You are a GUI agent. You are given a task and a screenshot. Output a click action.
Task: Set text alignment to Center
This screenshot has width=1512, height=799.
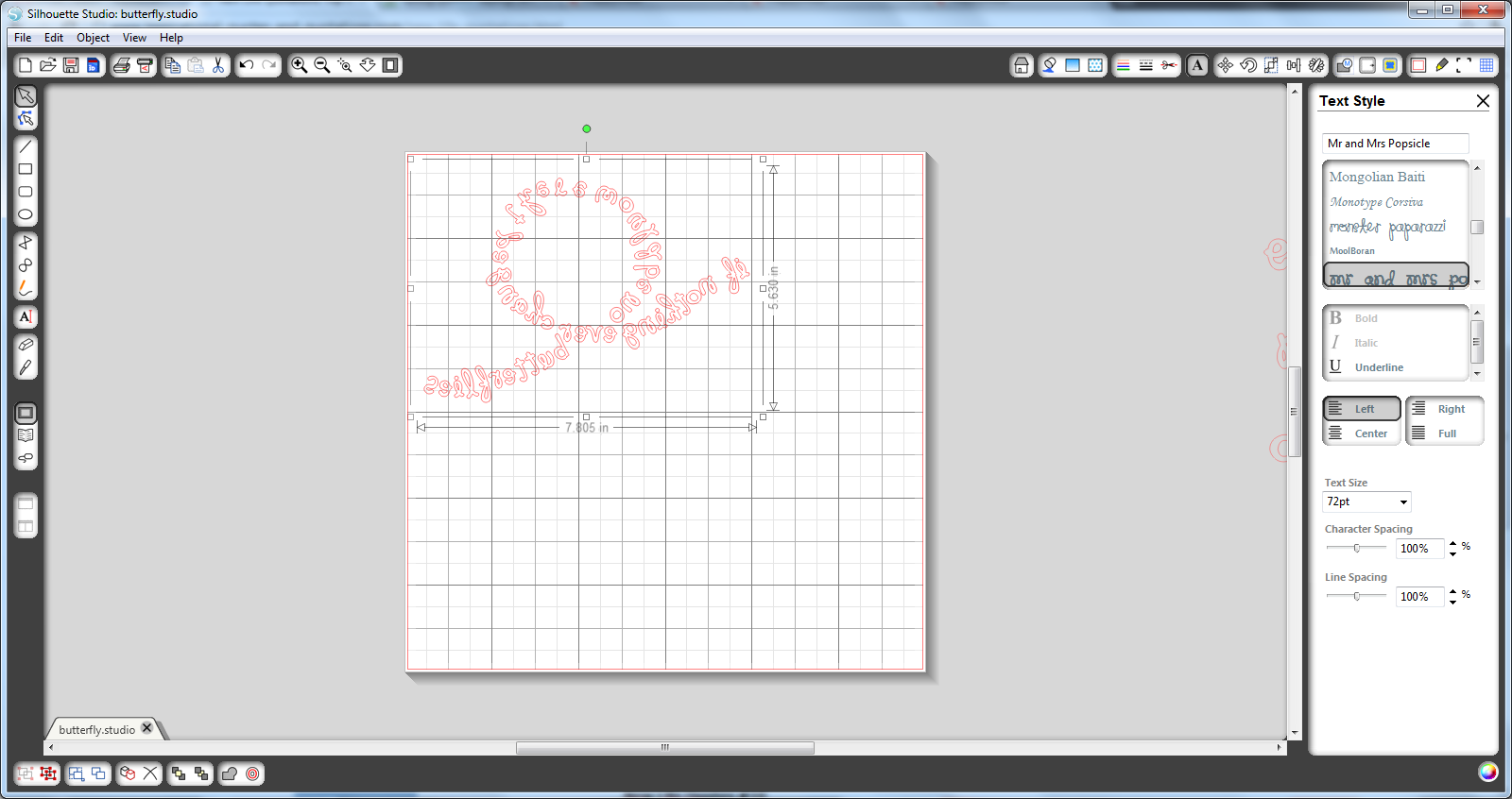(1362, 433)
